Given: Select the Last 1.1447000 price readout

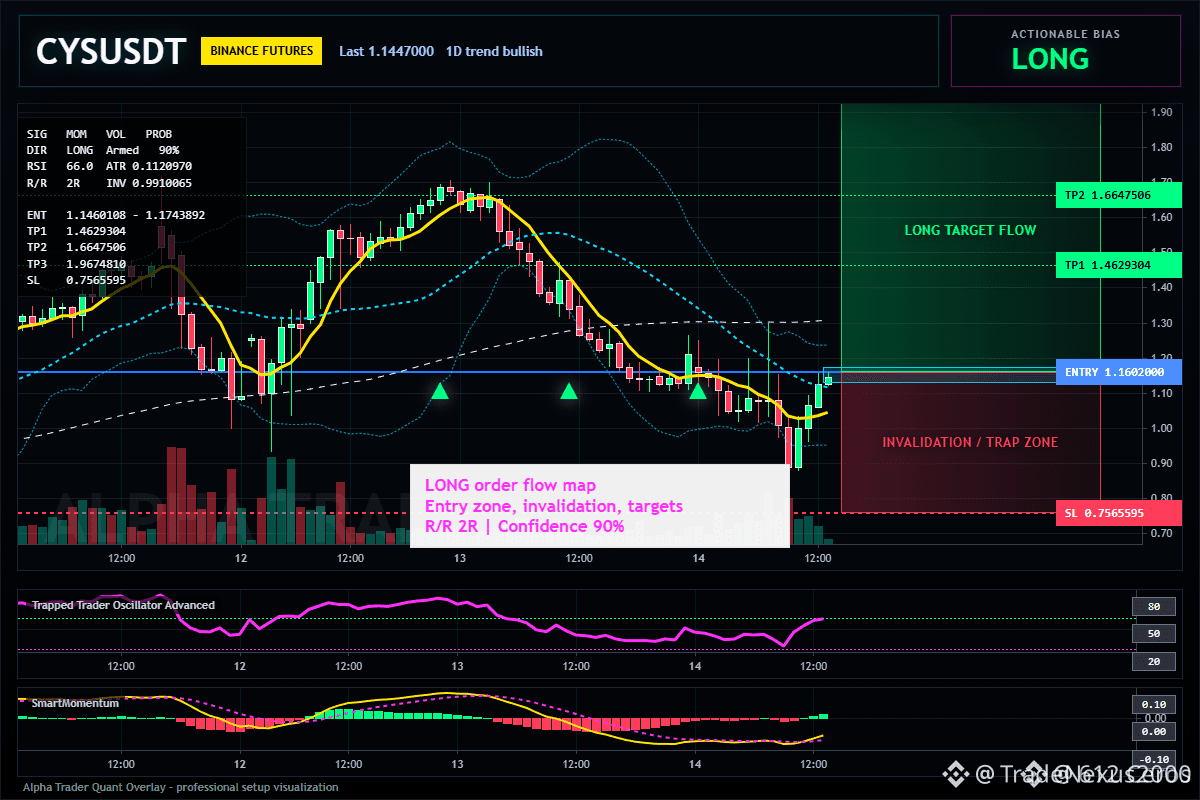Looking at the screenshot, I should (386, 51).
